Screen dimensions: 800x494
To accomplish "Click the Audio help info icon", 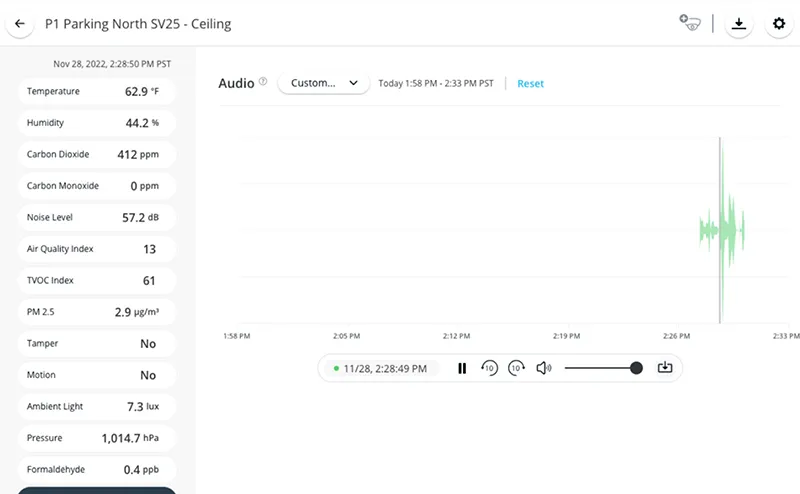I will coord(263,82).
